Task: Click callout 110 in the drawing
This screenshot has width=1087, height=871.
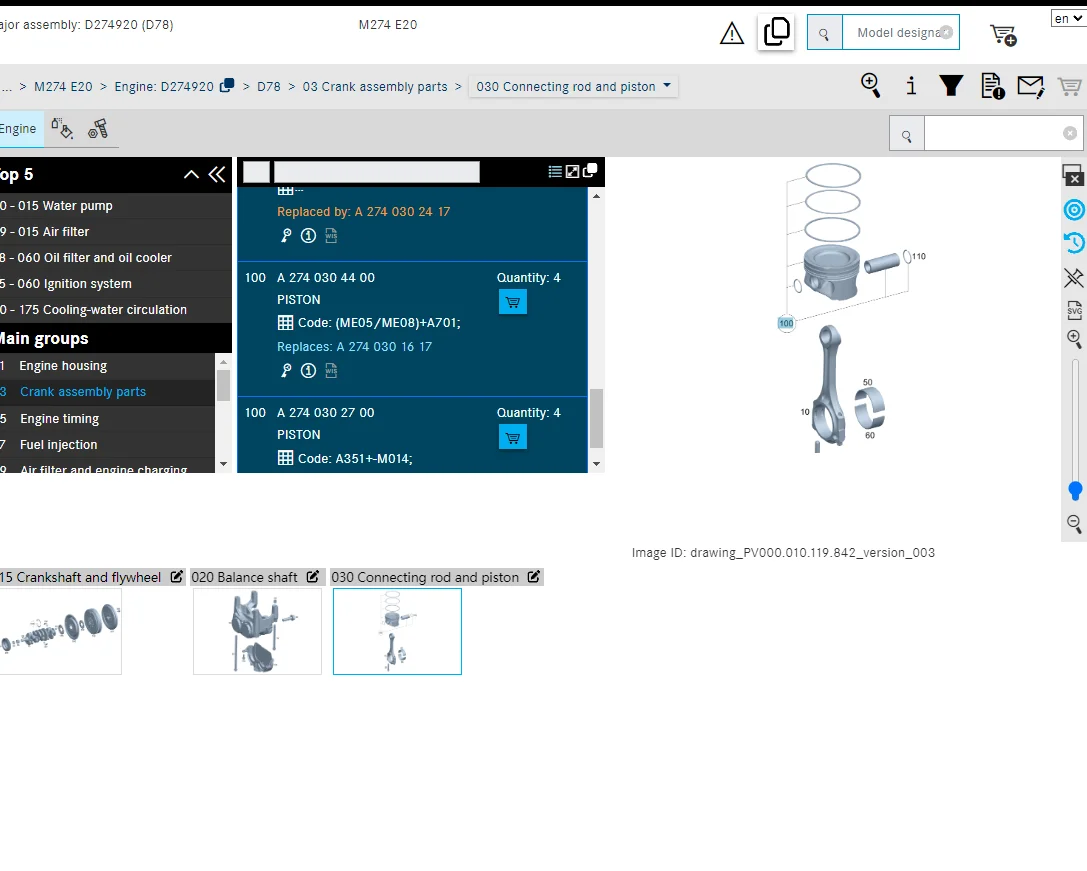Action: click(919, 256)
